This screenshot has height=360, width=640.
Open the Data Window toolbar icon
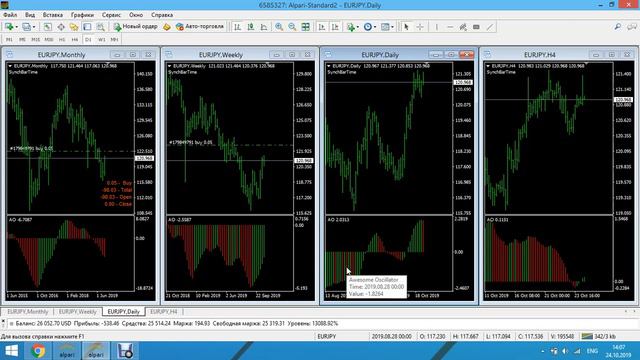click(x=61, y=27)
